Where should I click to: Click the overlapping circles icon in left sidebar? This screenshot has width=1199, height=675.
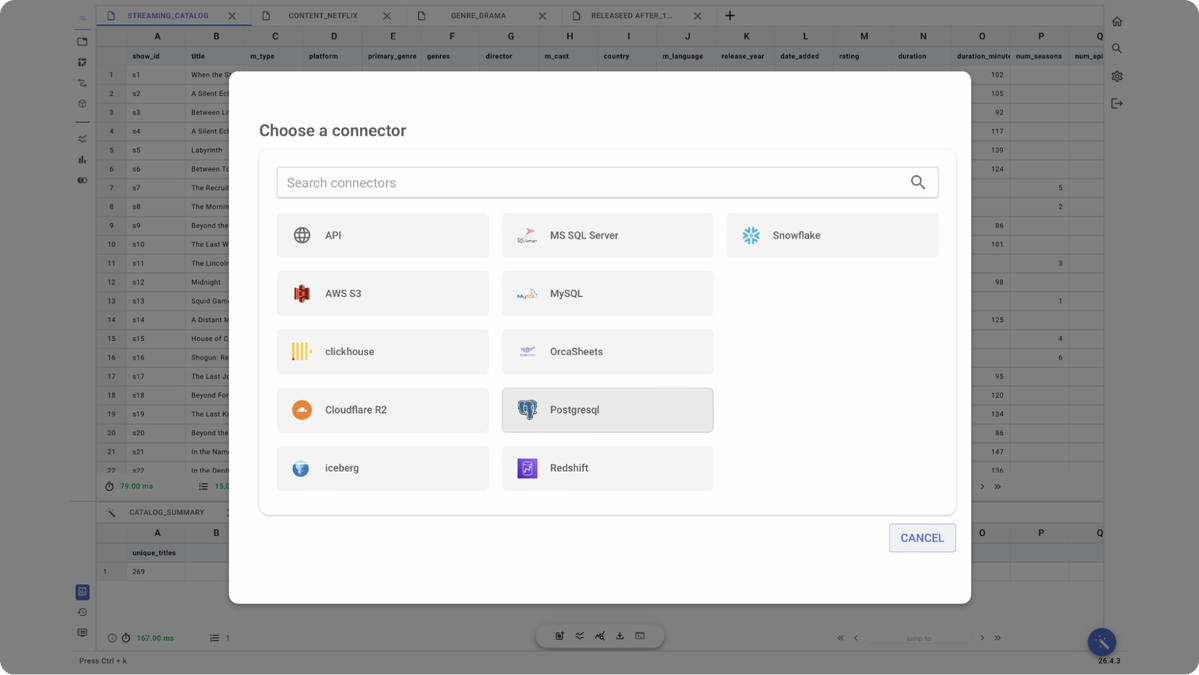coord(83,180)
